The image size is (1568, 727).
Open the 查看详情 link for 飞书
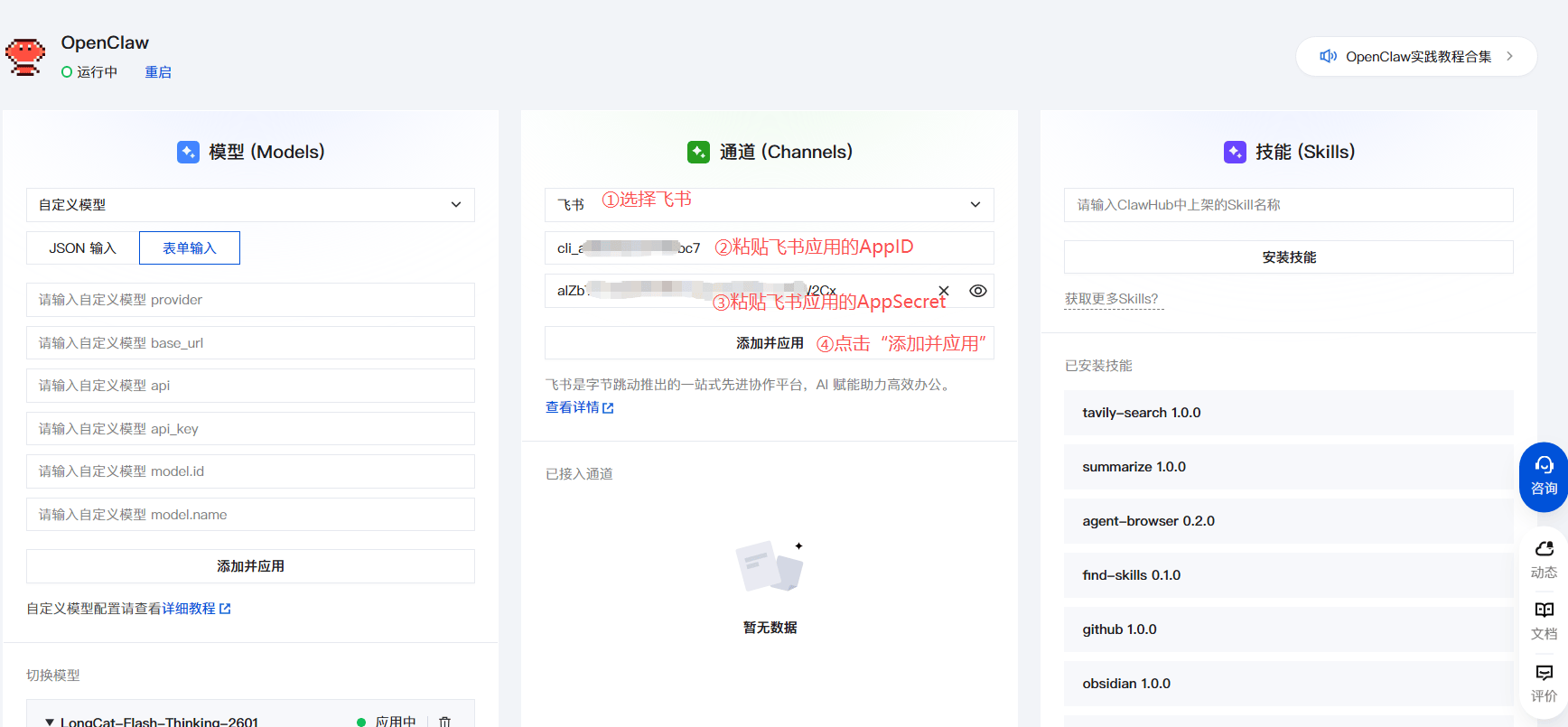point(573,407)
